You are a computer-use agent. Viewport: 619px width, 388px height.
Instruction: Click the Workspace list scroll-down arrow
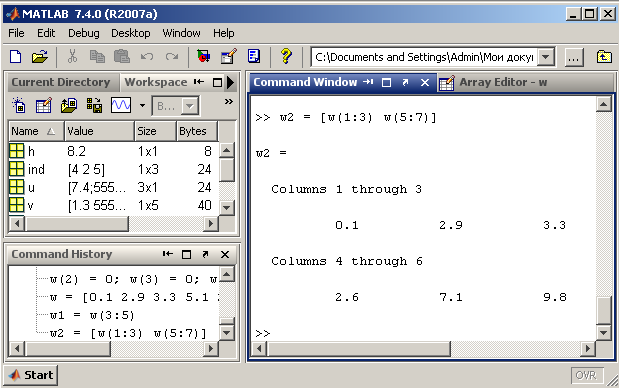[227, 207]
